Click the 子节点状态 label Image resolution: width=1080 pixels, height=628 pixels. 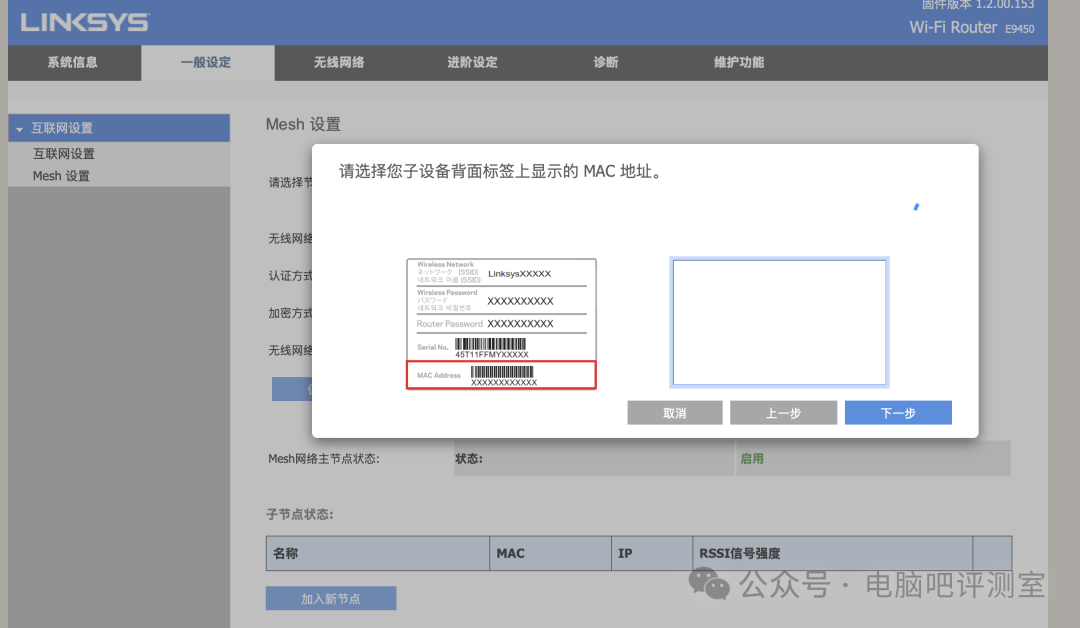coord(300,514)
